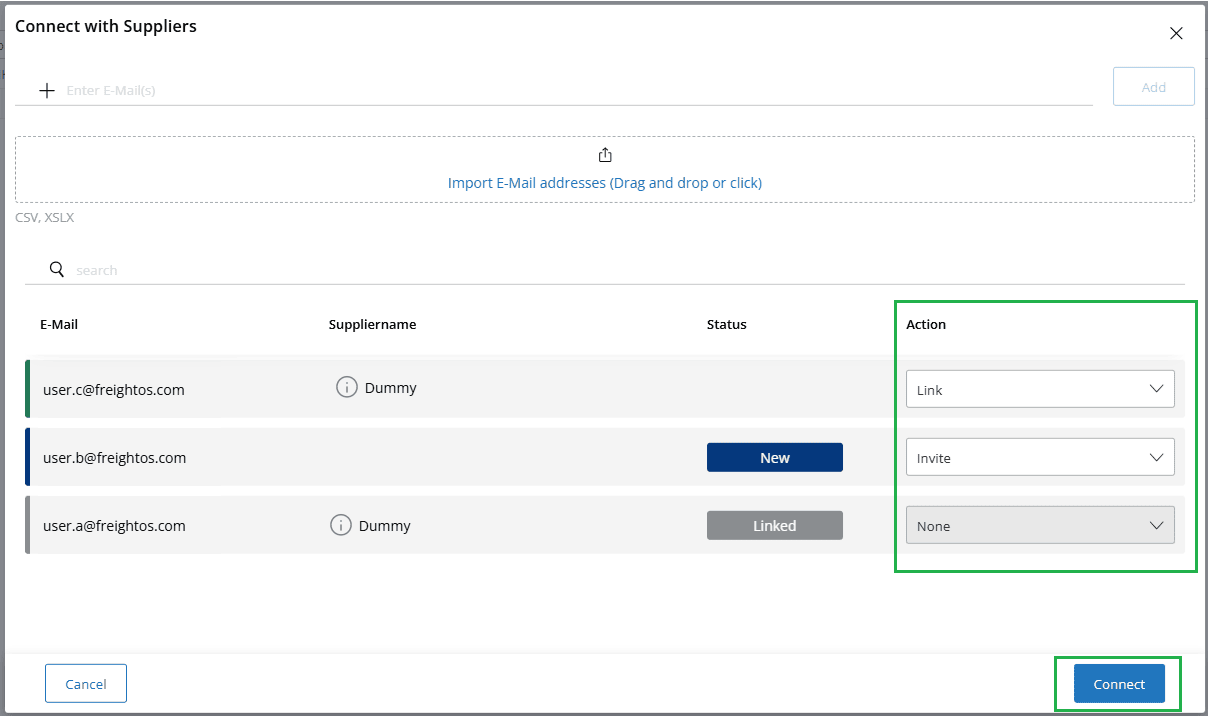Click the Suppliername column header
Image resolution: width=1208 pixels, height=716 pixels.
click(372, 324)
